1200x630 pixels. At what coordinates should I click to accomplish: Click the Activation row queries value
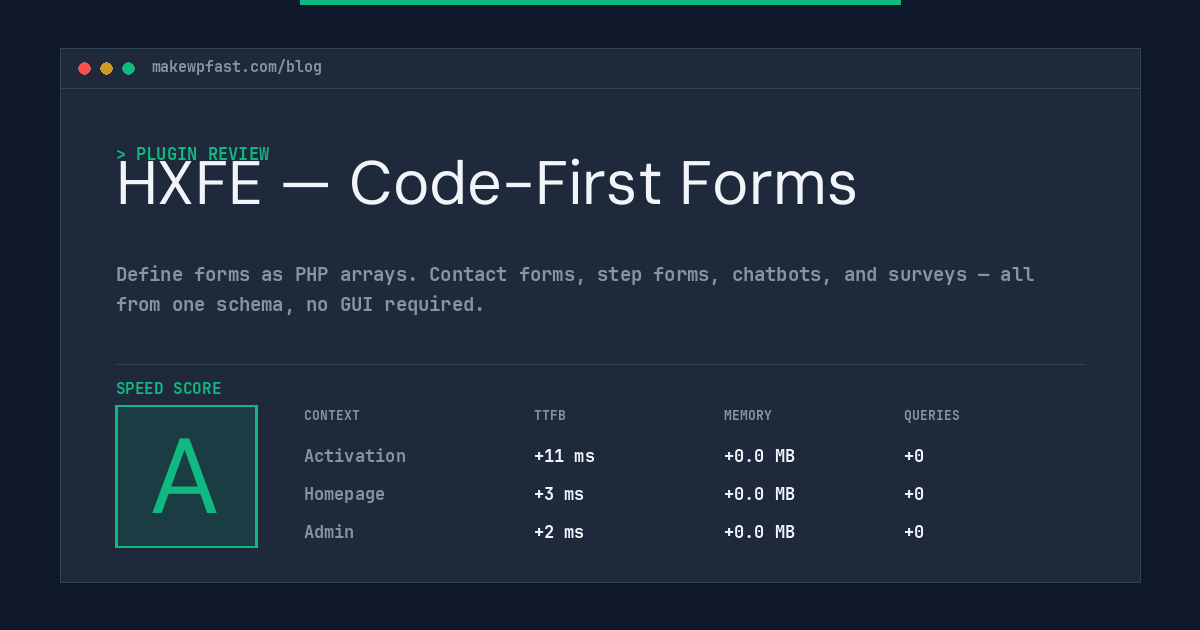click(x=914, y=456)
